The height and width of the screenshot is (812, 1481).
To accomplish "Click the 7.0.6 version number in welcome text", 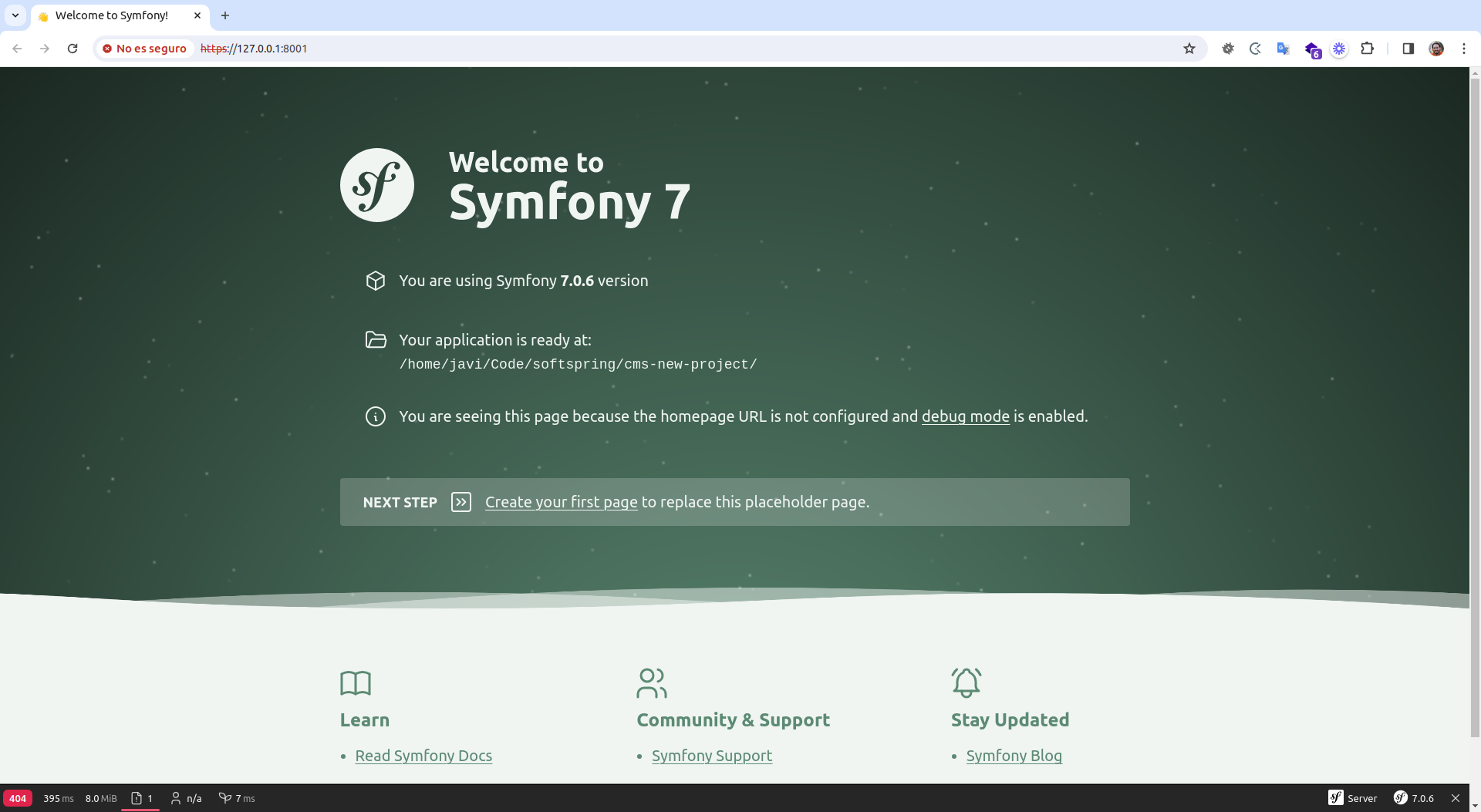I will (x=577, y=281).
